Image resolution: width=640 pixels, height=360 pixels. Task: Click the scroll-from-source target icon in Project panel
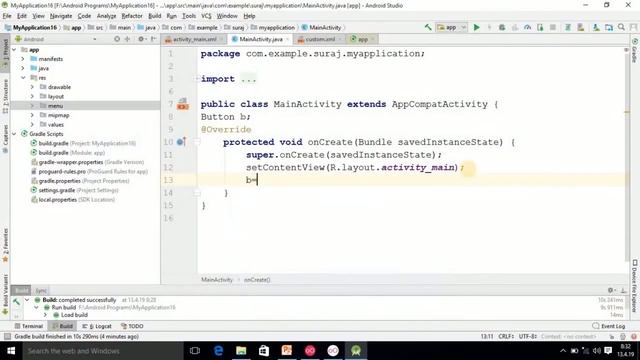point(117,39)
